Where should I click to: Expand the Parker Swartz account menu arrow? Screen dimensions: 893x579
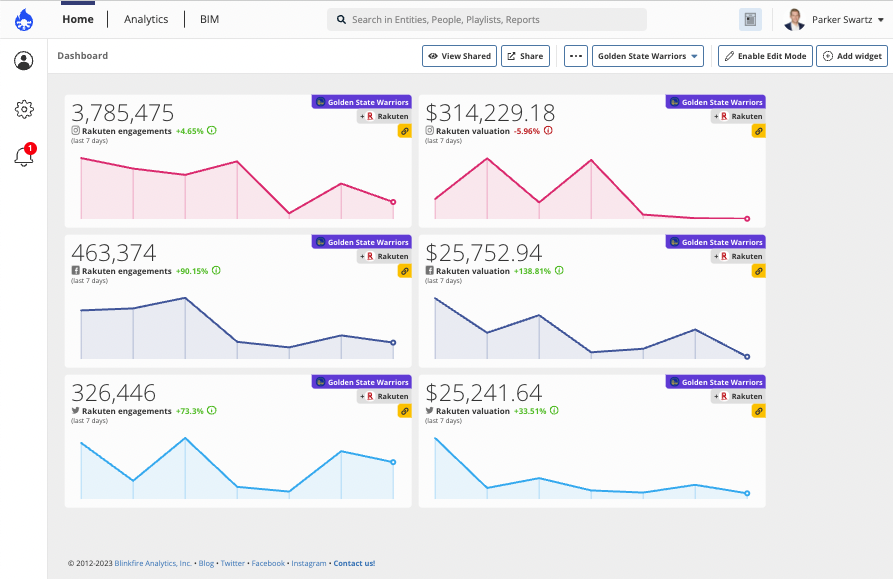(x=881, y=20)
